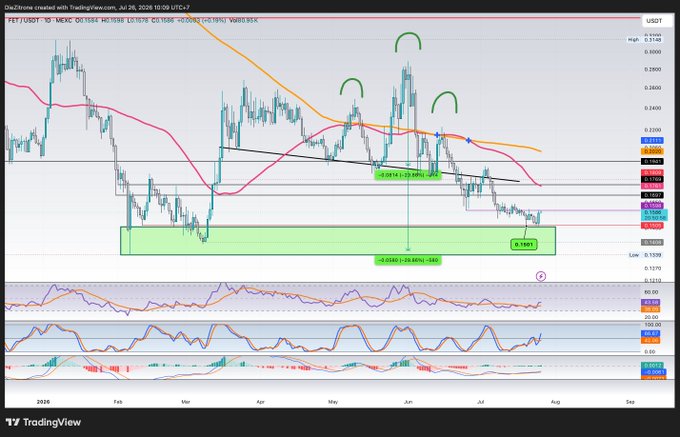Select the green -0.0614 measurement label on neckline
The width and height of the screenshot is (680, 437).
pos(408,175)
